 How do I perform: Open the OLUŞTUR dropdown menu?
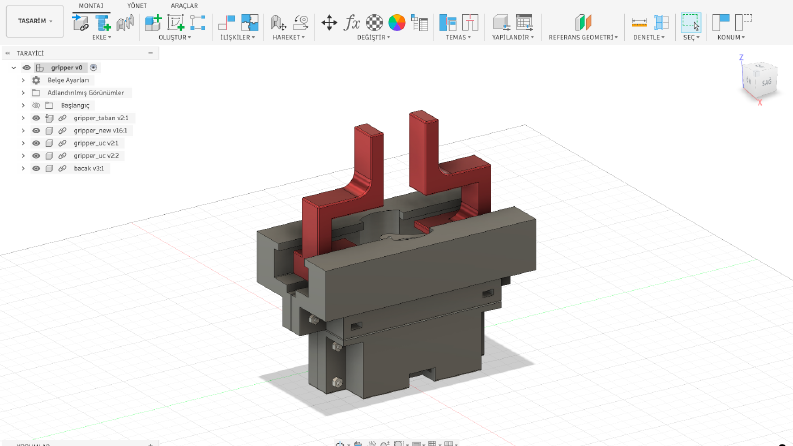[x=175, y=37]
